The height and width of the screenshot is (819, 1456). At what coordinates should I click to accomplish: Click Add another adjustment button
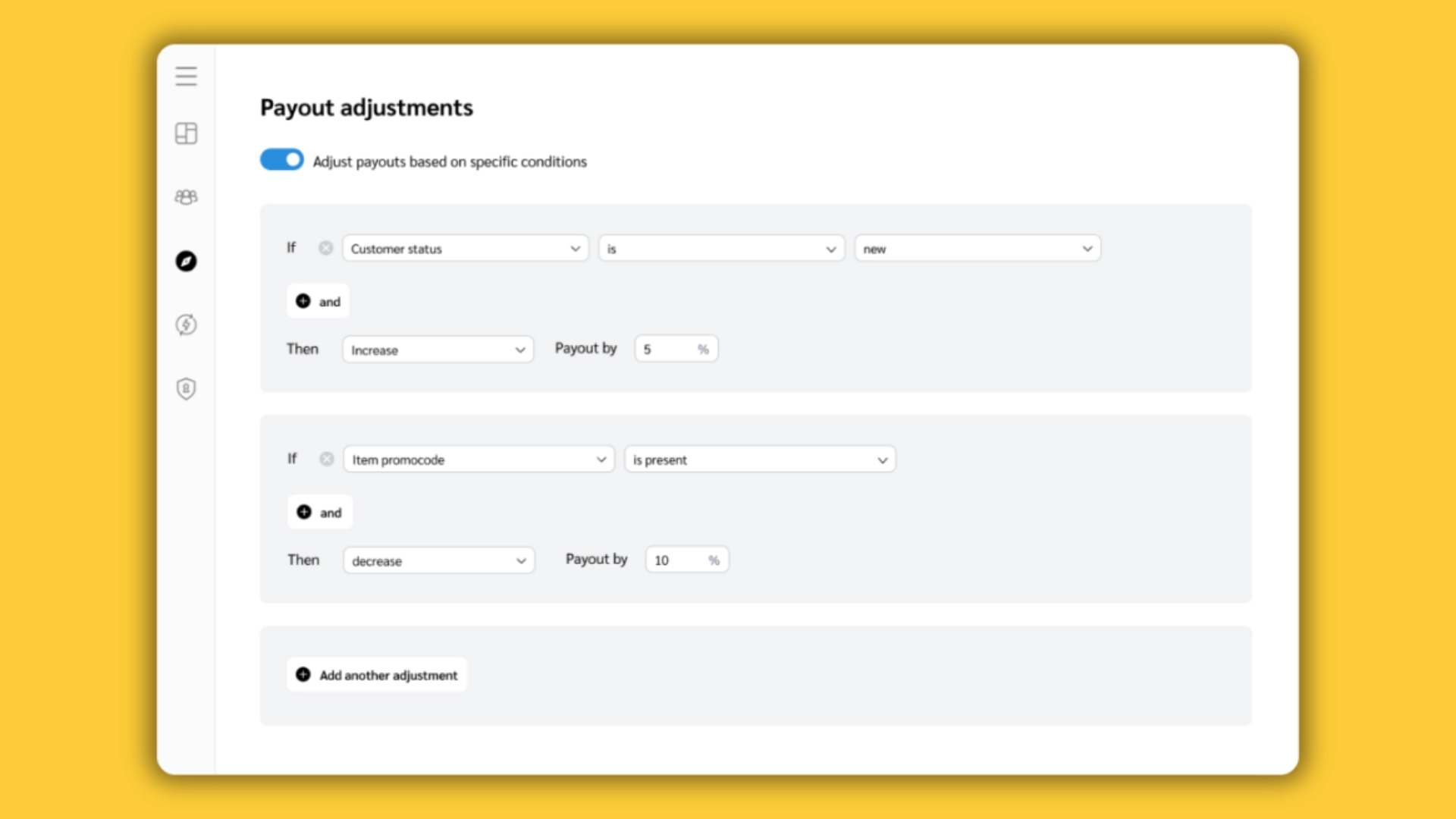point(377,674)
